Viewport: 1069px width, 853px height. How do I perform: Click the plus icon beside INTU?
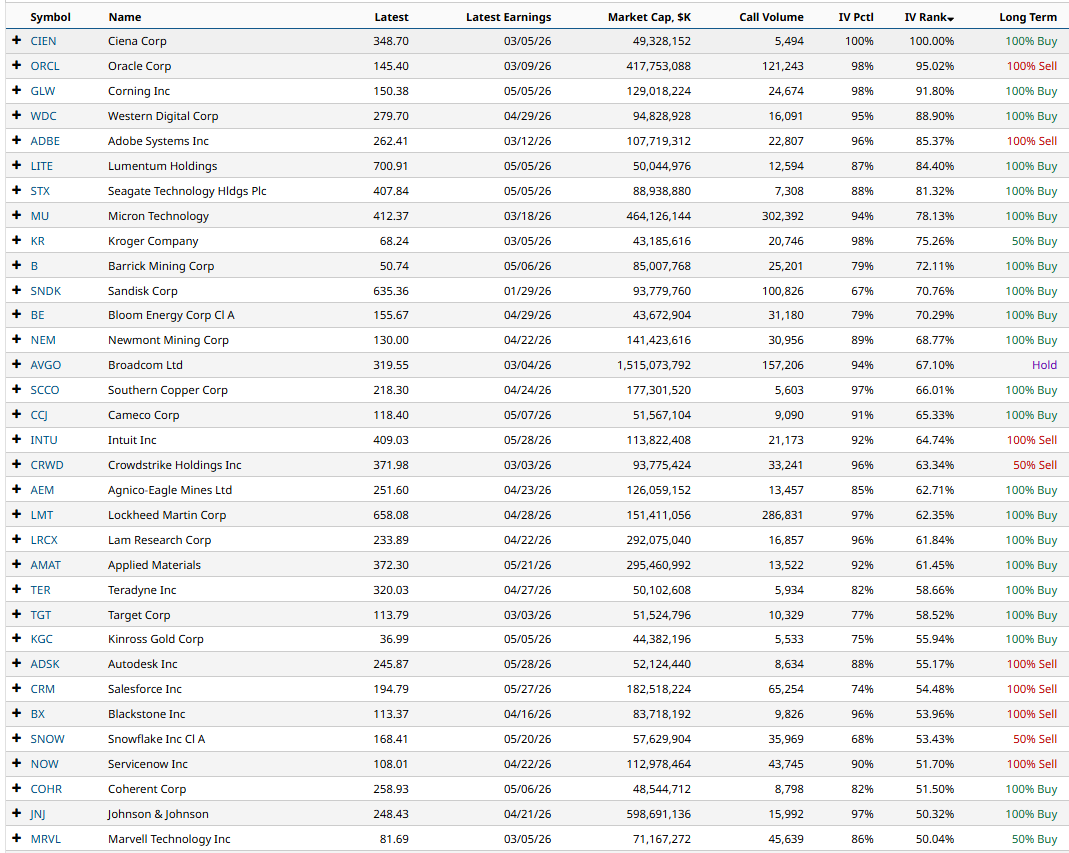[17, 439]
